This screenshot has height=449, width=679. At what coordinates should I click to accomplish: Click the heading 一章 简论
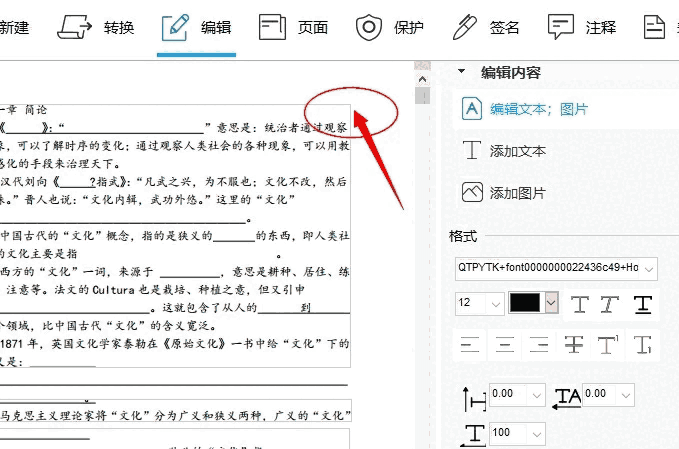pos(23,110)
